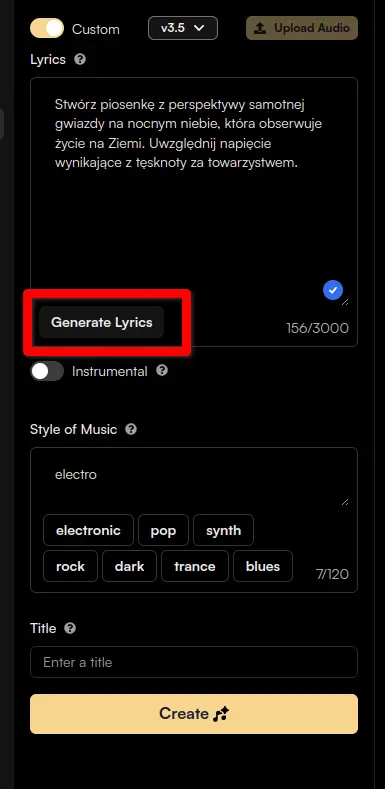Choose the trance style tag
The width and height of the screenshot is (385, 789).
click(195, 566)
